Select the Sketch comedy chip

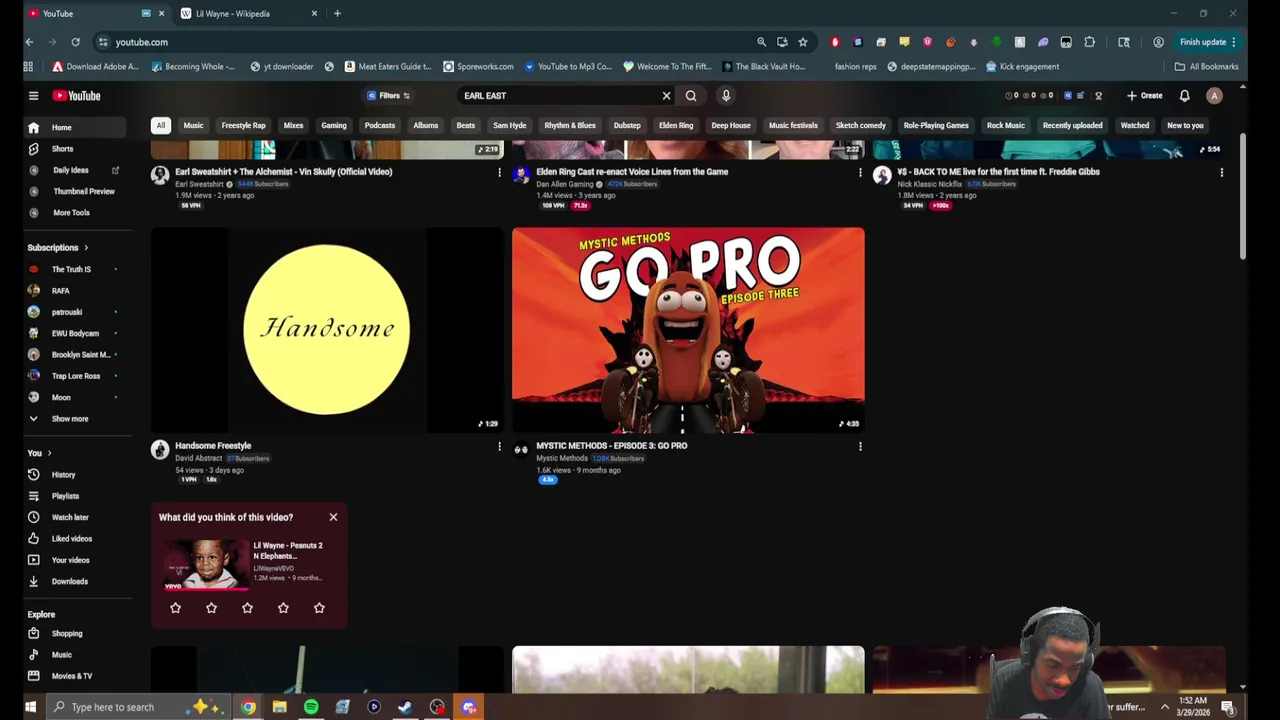(x=861, y=125)
